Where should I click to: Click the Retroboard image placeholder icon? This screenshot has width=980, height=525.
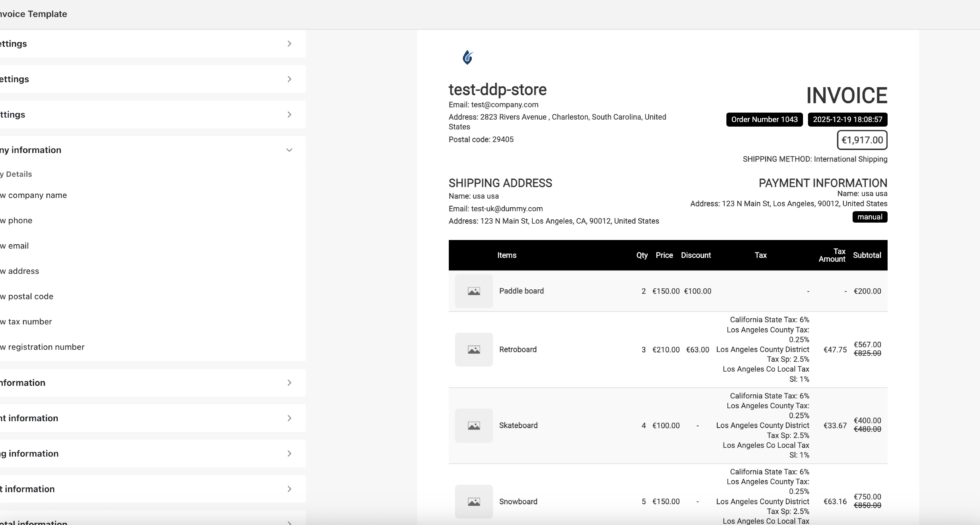(473, 349)
